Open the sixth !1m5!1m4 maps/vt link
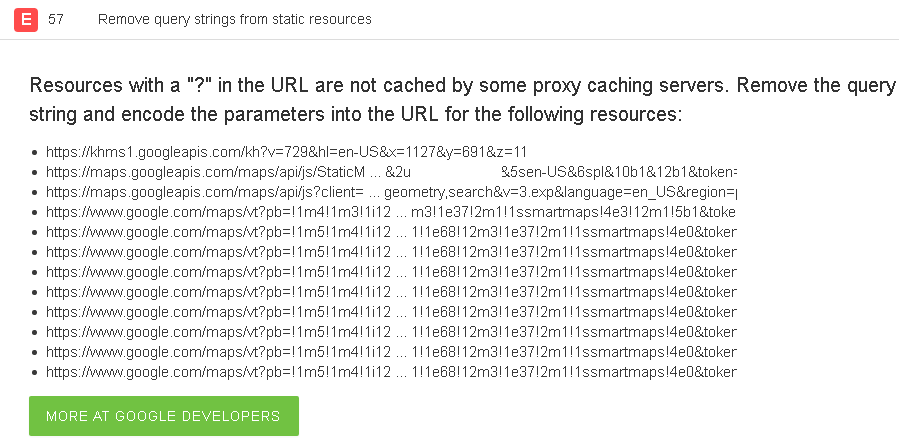899x441 pixels. (x=391, y=333)
